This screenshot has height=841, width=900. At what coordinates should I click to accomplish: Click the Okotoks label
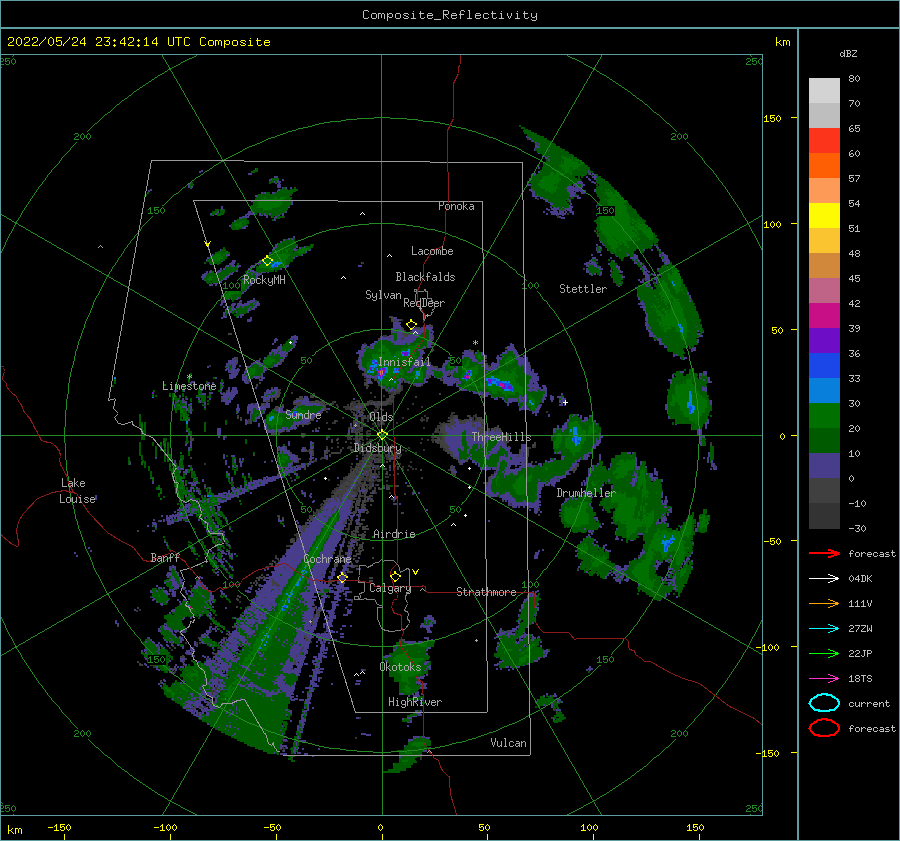point(400,666)
